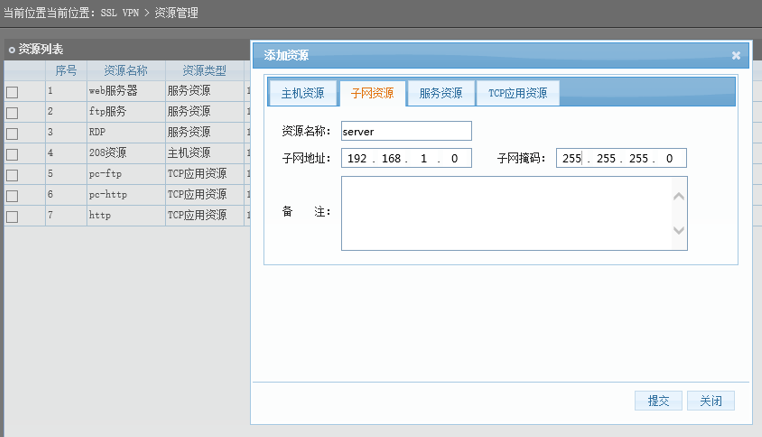Tick the checkbox for ftp服务 row
762x437 pixels.
point(12,113)
